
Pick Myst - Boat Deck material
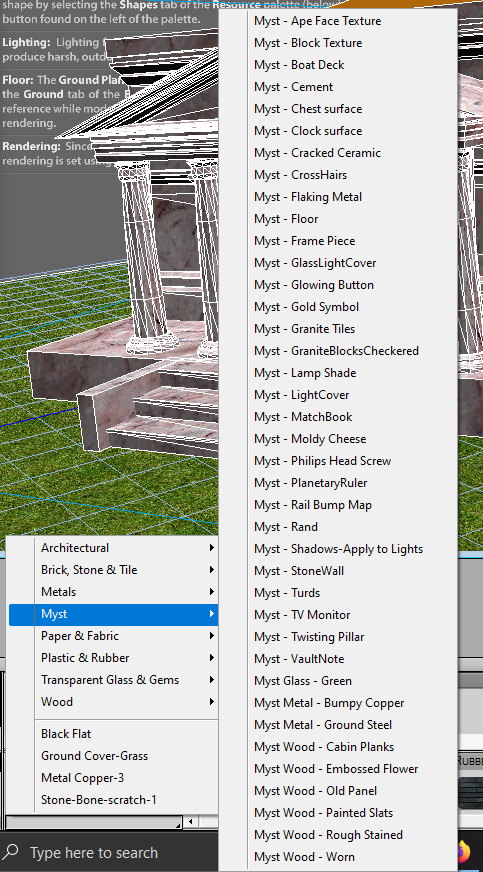pyautogui.click(x=338, y=65)
